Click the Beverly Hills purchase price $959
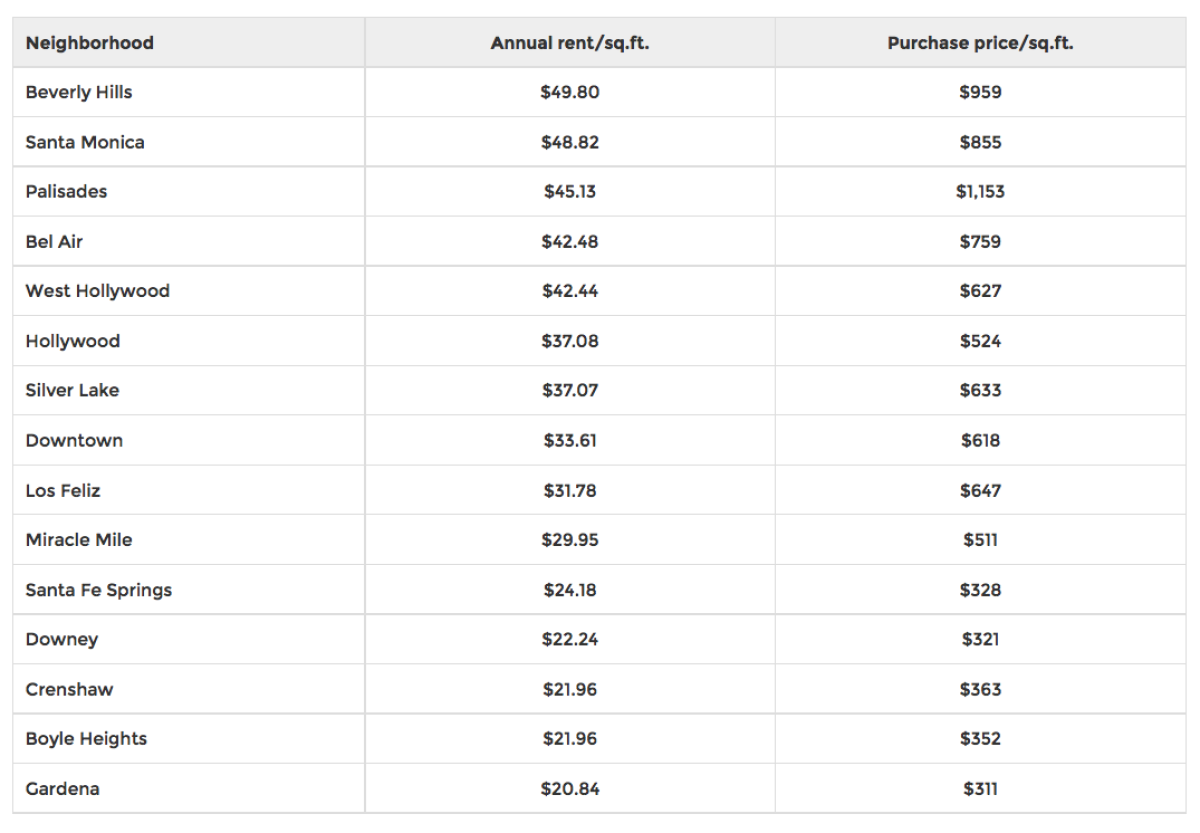The width and height of the screenshot is (1200, 833). [980, 92]
